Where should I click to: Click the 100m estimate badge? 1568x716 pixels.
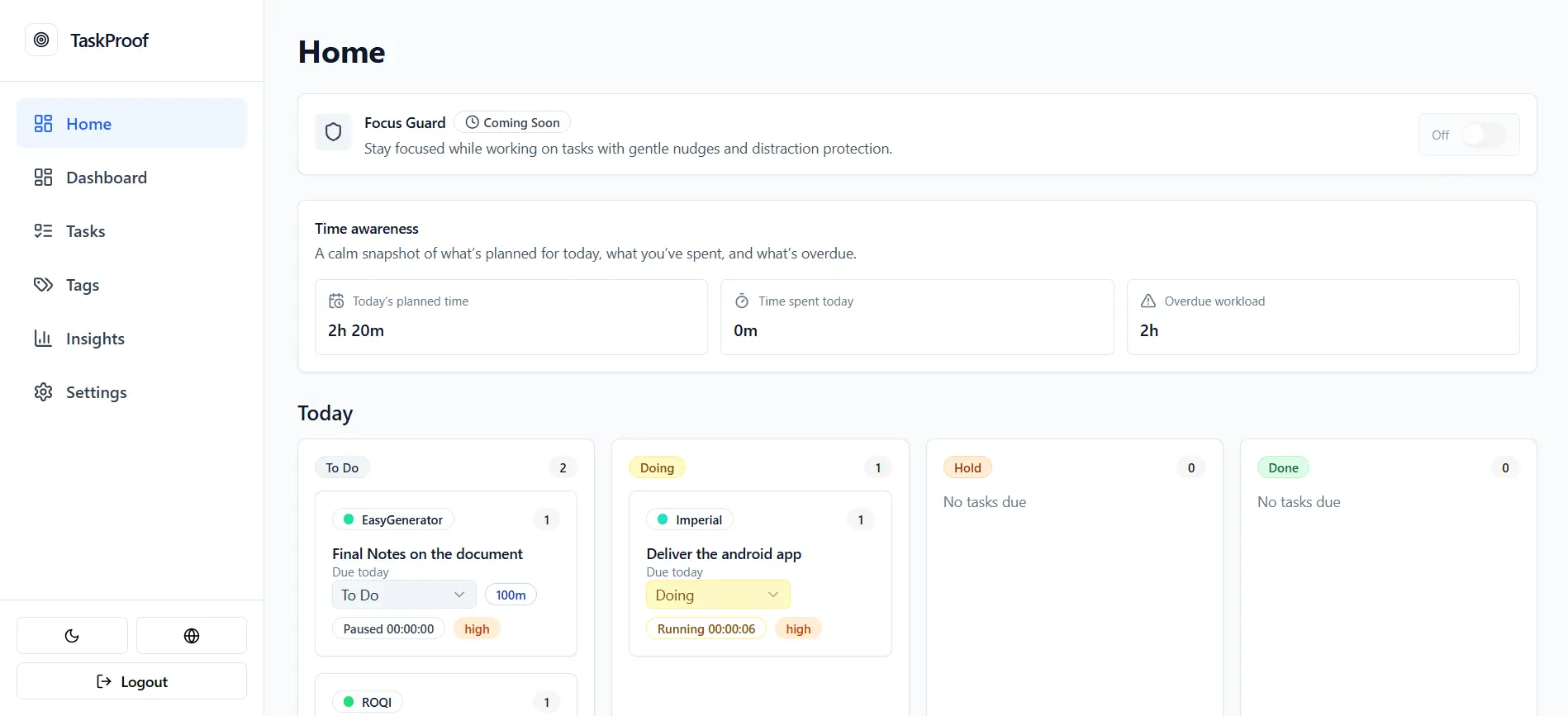(511, 595)
